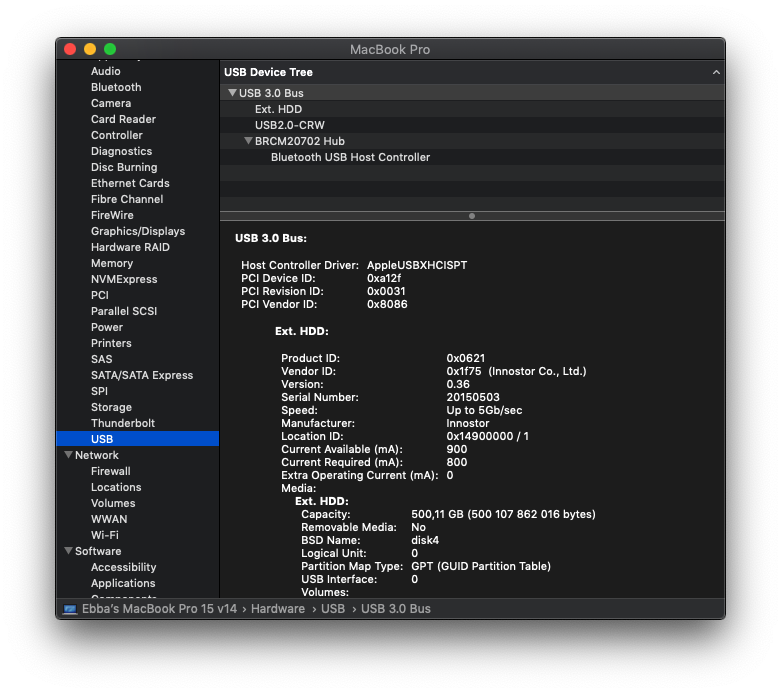Select USB2.0-CRW in the device tree
Image resolution: width=781 pixels, height=693 pixels.
point(472,125)
